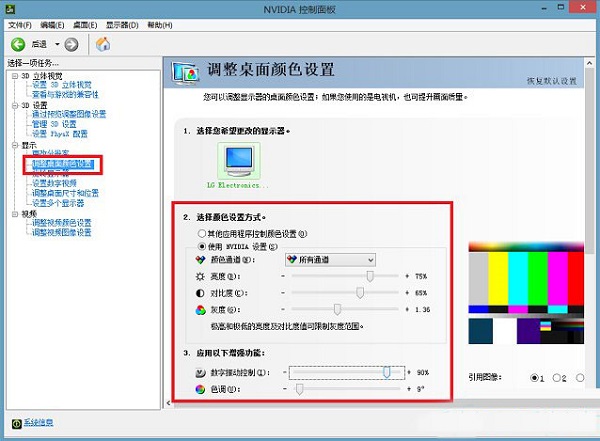Click the hue (色调) color circle icon
The width and height of the screenshot is (600, 441).
pos(200,389)
